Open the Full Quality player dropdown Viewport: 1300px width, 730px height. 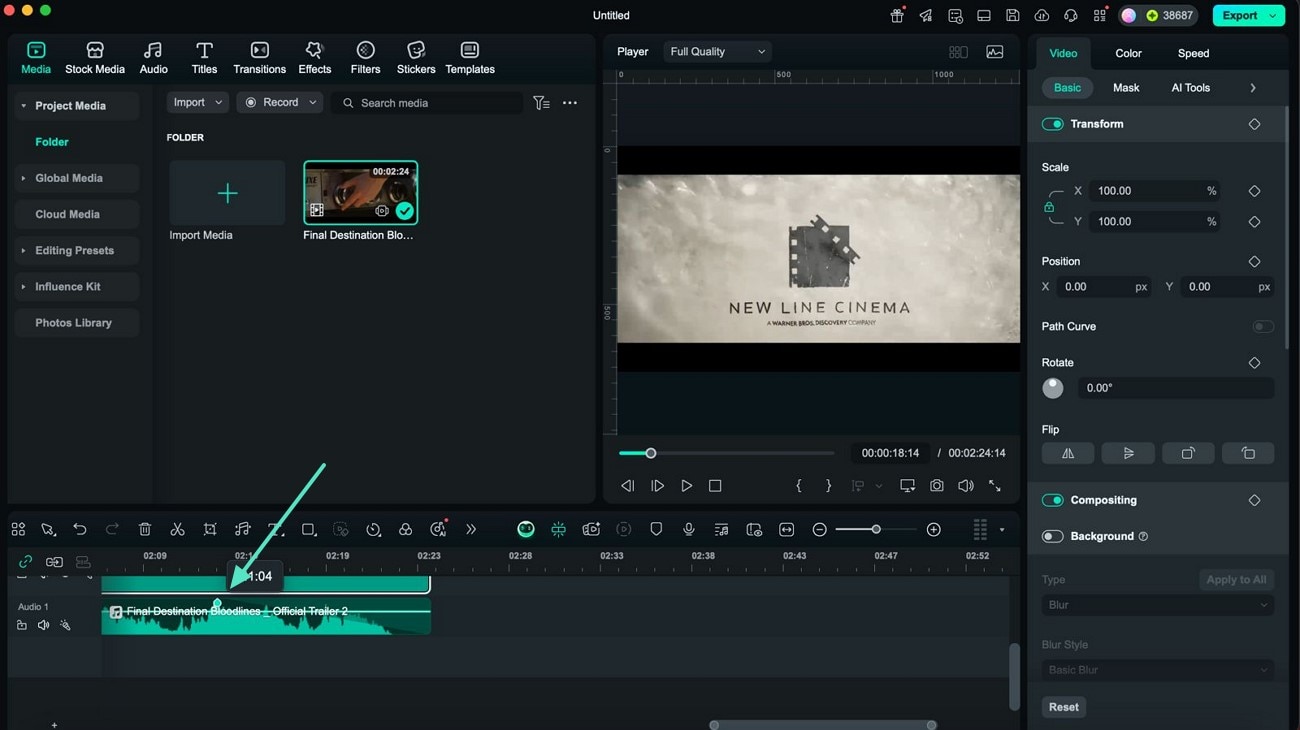click(x=717, y=52)
